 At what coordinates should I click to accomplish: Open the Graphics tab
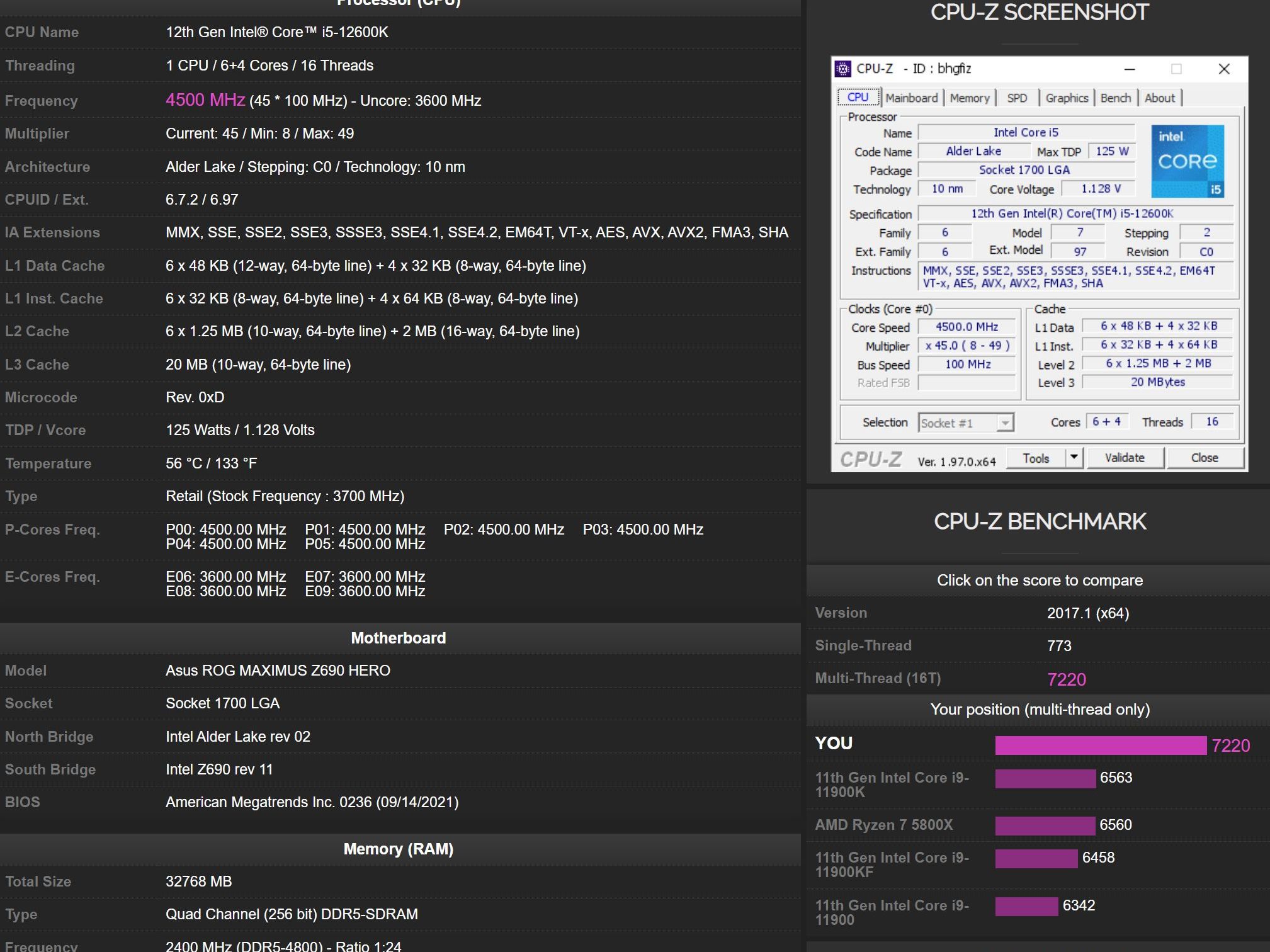(1066, 98)
